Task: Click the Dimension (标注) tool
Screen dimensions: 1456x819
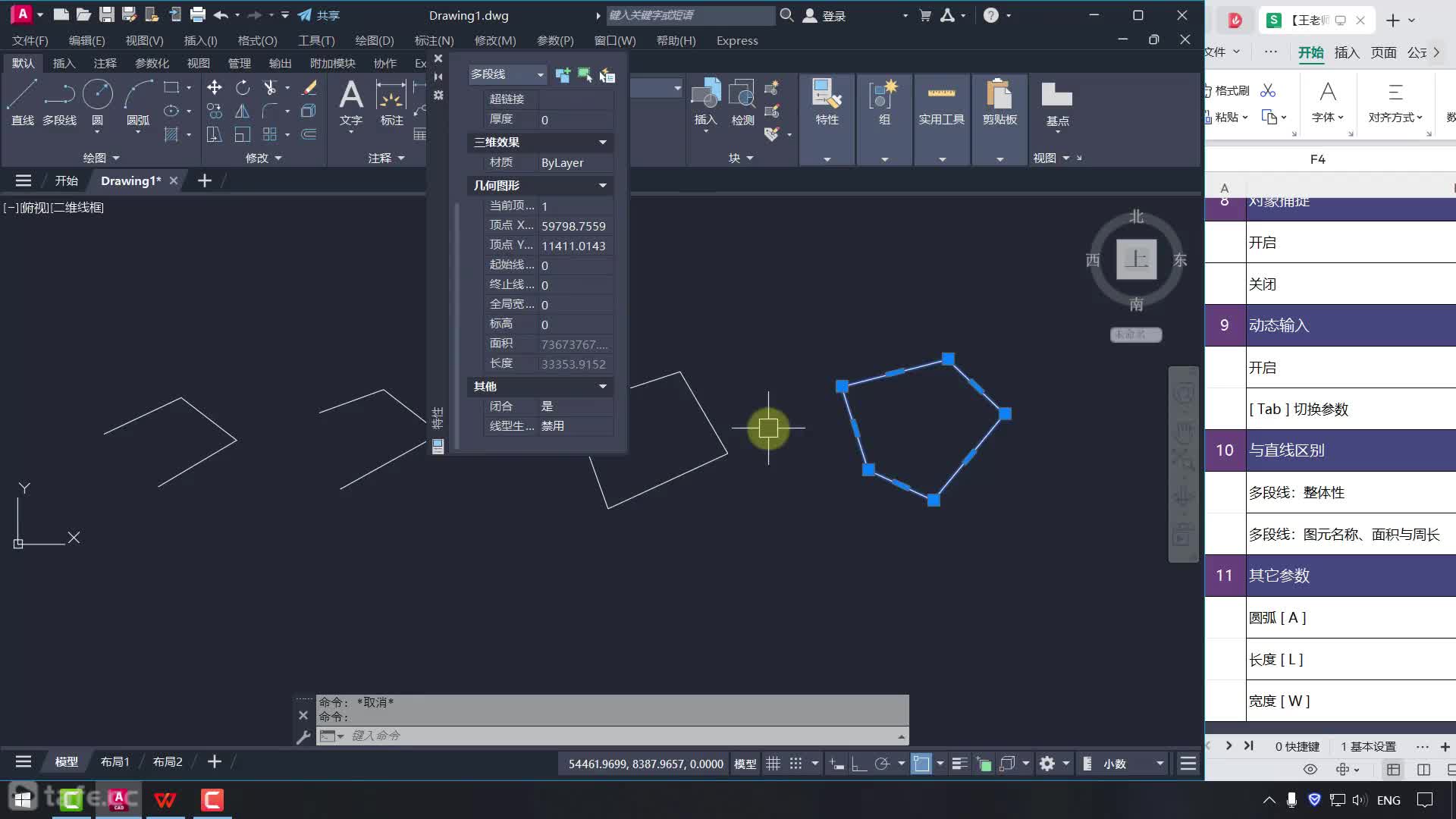Action: pos(391,102)
